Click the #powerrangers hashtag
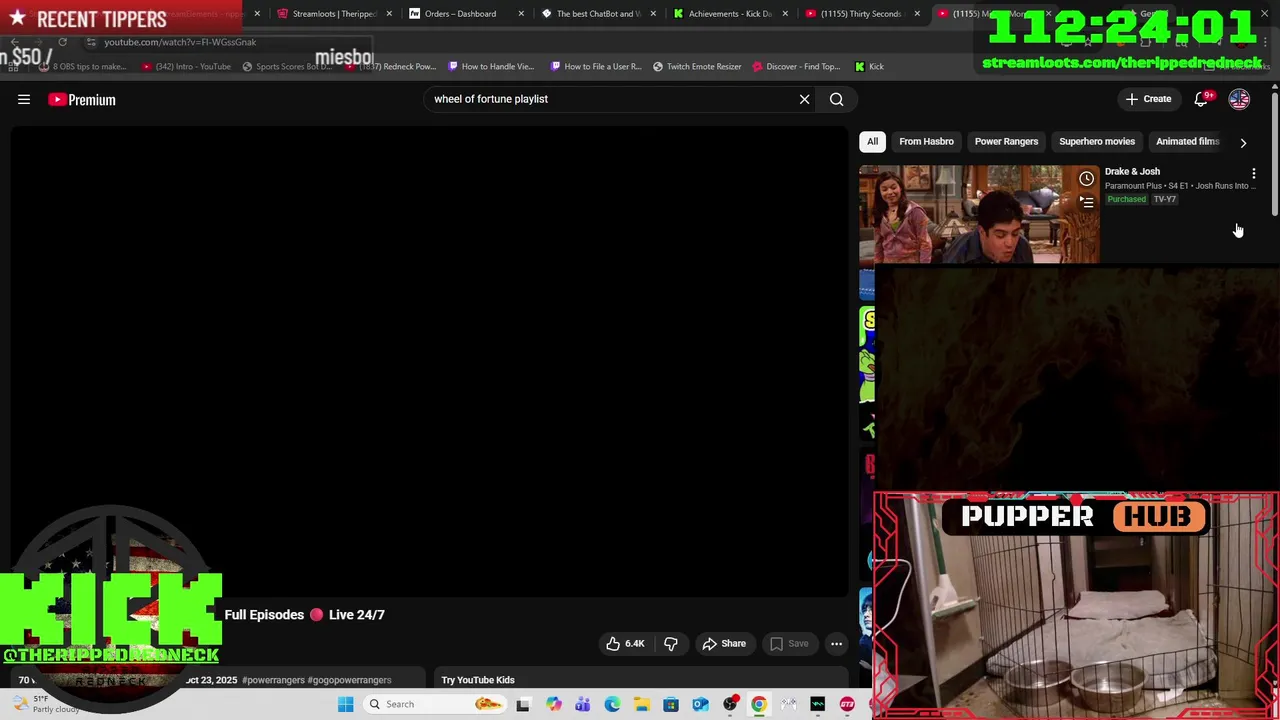This screenshot has height=720, width=1280. [x=273, y=680]
